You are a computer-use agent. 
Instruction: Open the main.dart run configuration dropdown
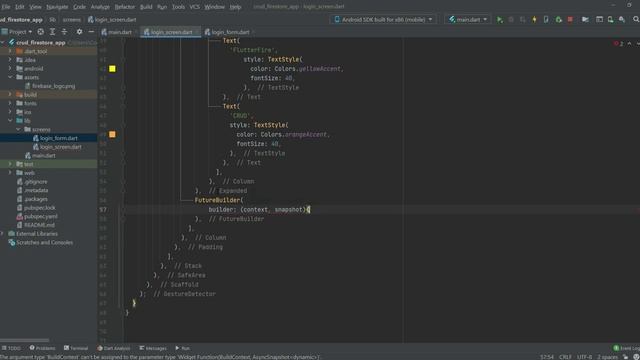pyautogui.click(x=468, y=20)
